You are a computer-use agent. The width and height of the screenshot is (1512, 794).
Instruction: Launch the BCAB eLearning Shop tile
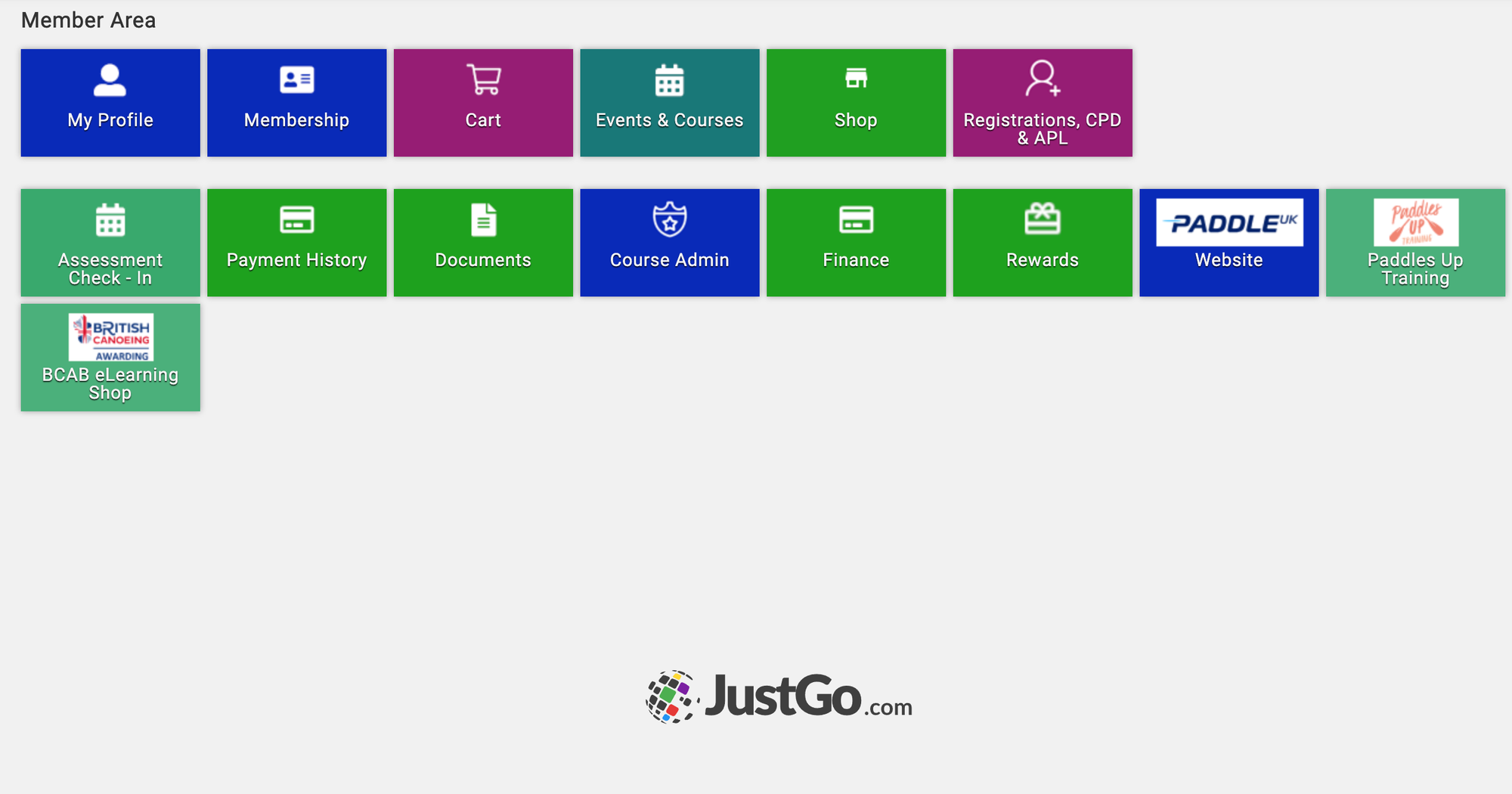(110, 358)
